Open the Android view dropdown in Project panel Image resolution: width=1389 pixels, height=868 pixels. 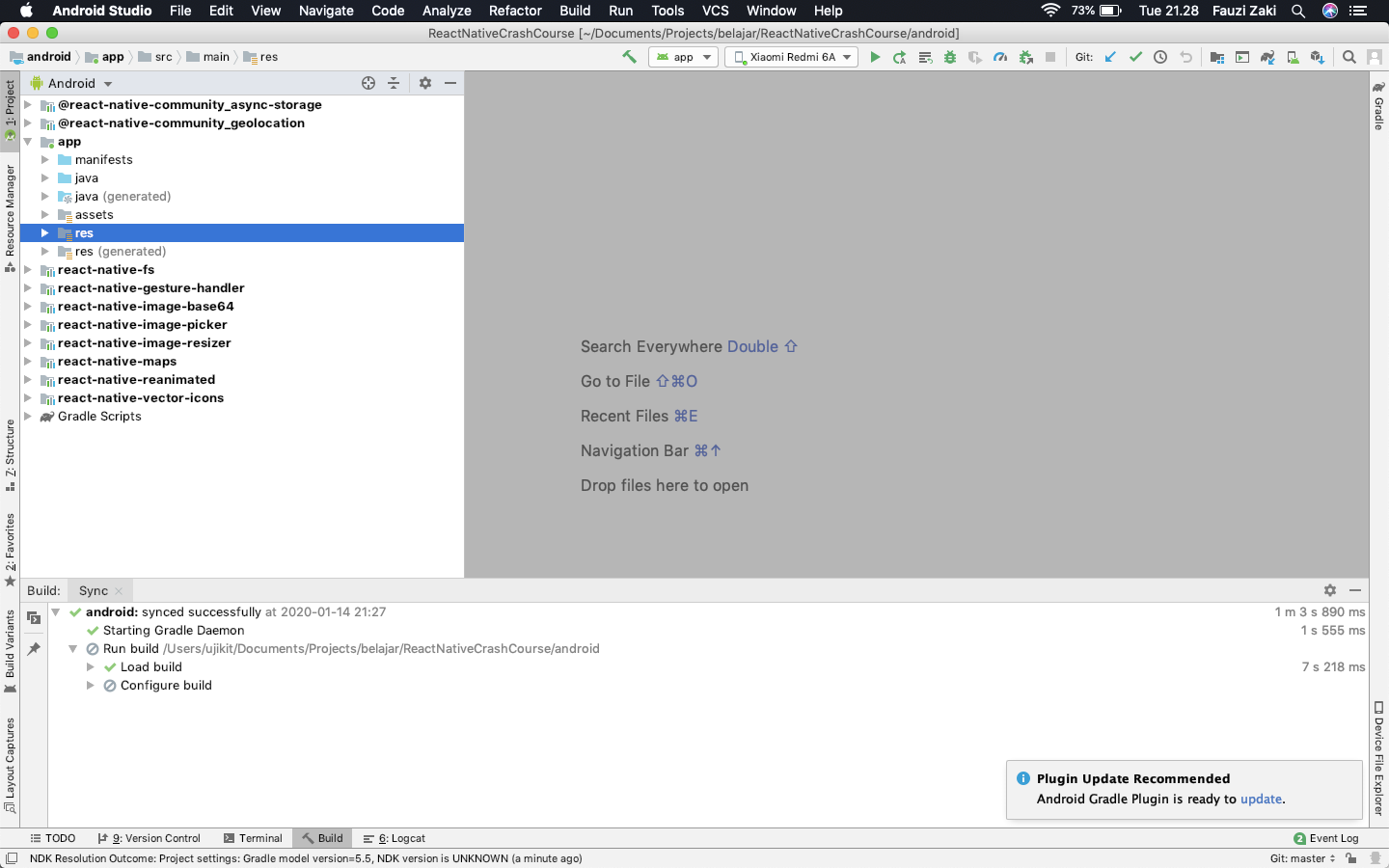pyautogui.click(x=72, y=83)
